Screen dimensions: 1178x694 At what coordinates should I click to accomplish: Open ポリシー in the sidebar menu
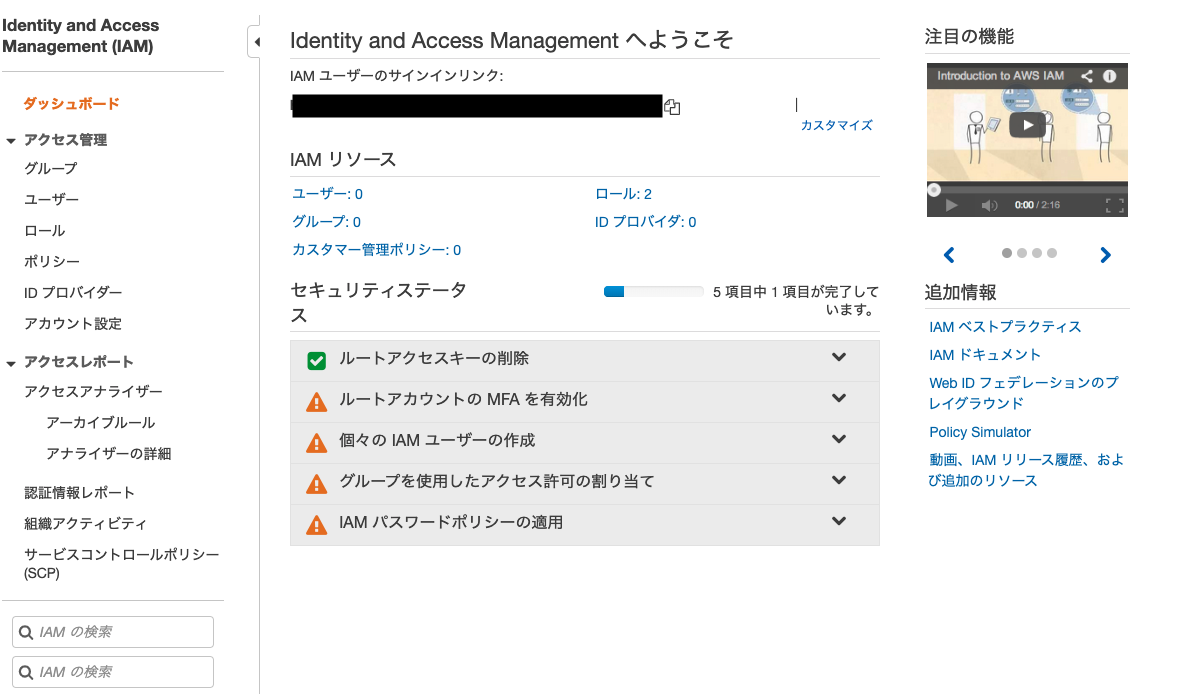point(51,261)
